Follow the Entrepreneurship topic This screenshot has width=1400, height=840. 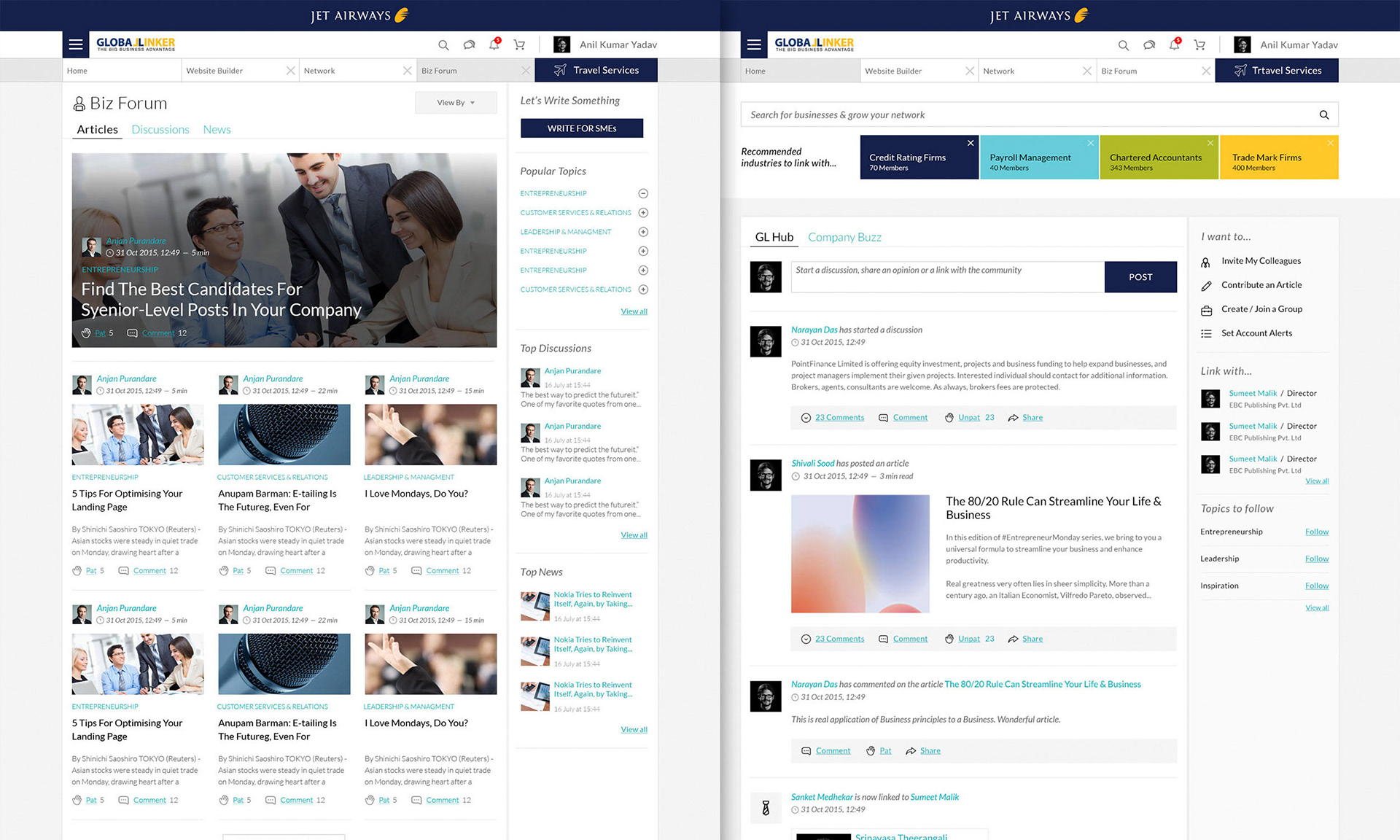pyautogui.click(x=1316, y=532)
